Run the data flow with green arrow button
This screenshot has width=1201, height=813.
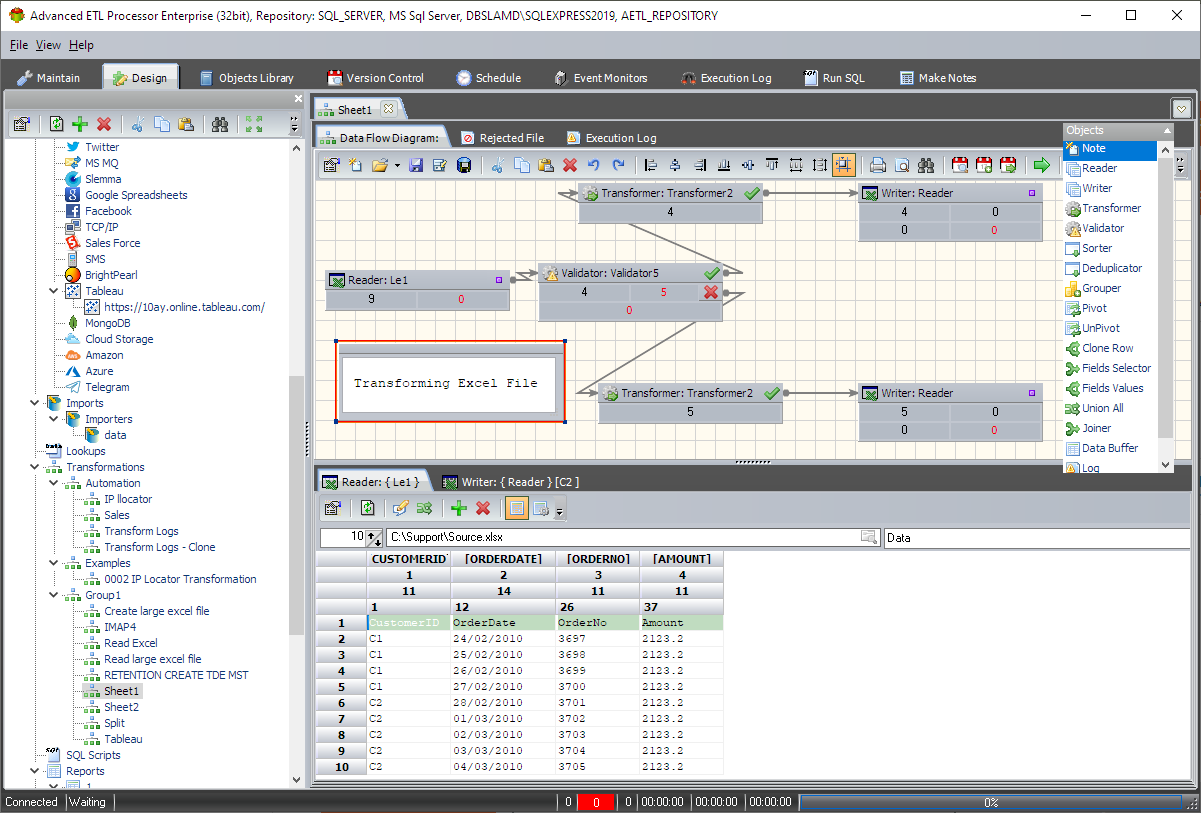(1041, 165)
